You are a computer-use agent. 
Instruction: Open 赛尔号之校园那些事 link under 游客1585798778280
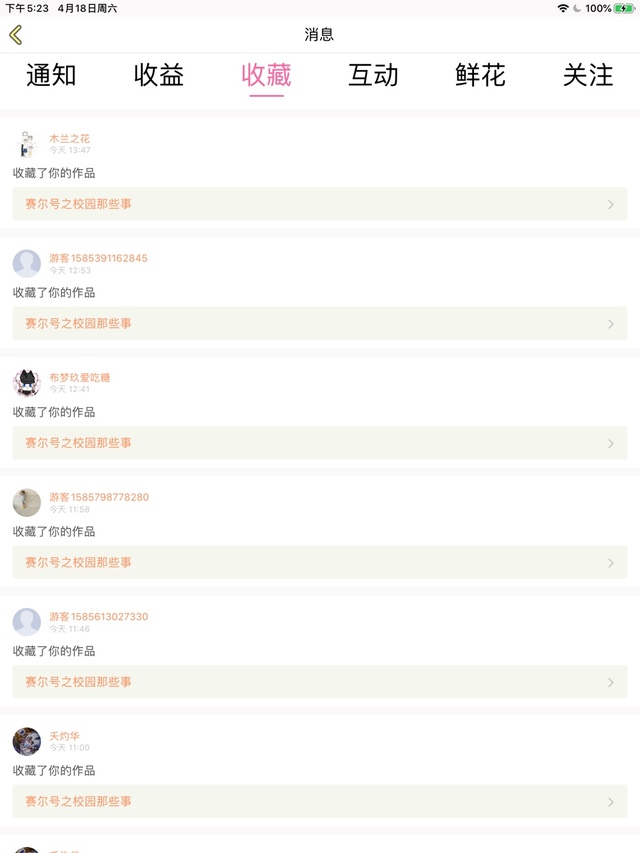(79, 562)
